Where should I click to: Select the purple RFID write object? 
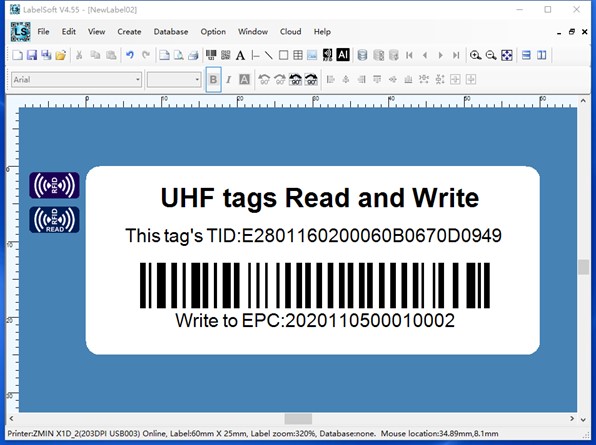click(54, 185)
